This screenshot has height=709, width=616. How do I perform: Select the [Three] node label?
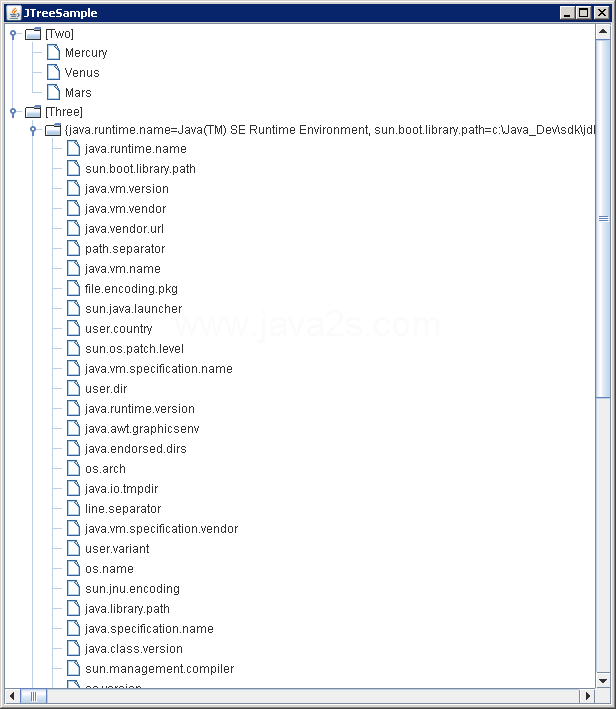[x=64, y=112]
